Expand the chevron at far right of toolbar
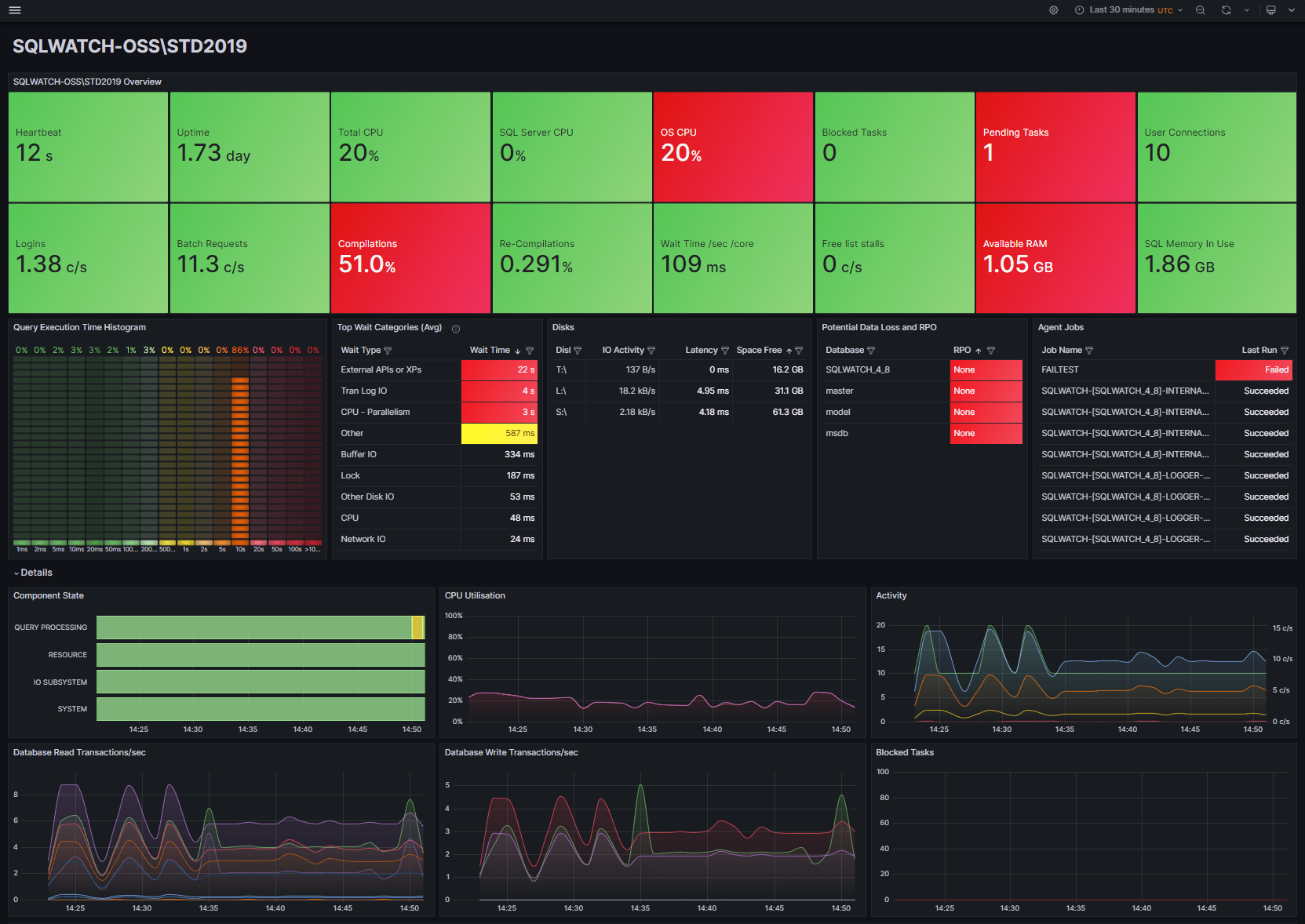Image resolution: width=1305 pixels, height=924 pixels. pyautogui.click(x=1291, y=10)
